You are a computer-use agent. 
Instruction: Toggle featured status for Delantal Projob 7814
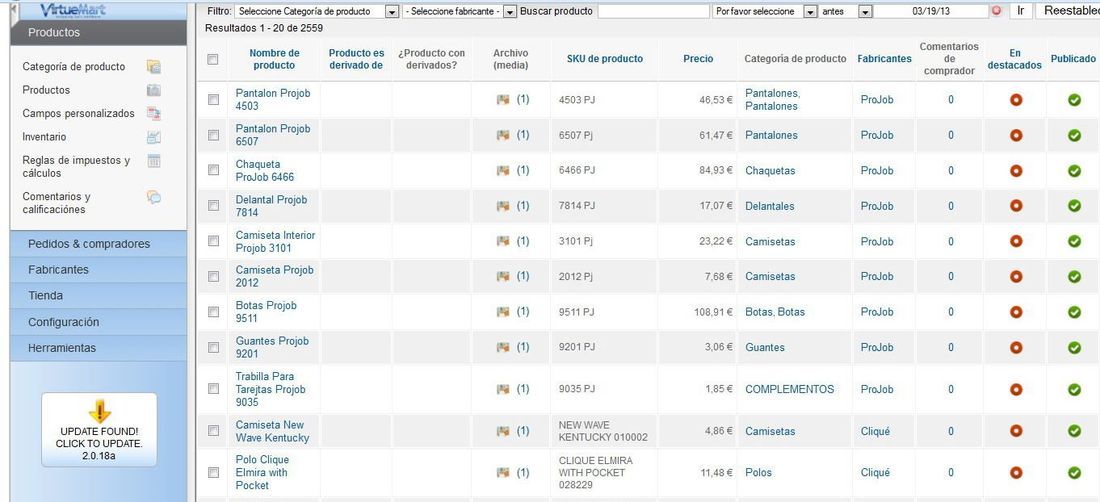[1016, 205]
